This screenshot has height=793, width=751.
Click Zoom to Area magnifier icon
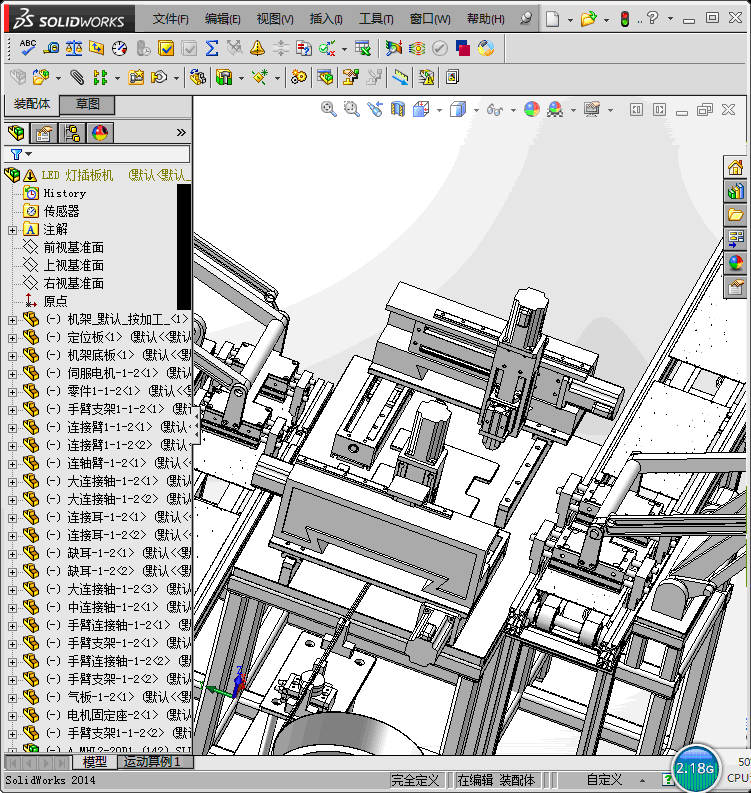pyautogui.click(x=351, y=109)
